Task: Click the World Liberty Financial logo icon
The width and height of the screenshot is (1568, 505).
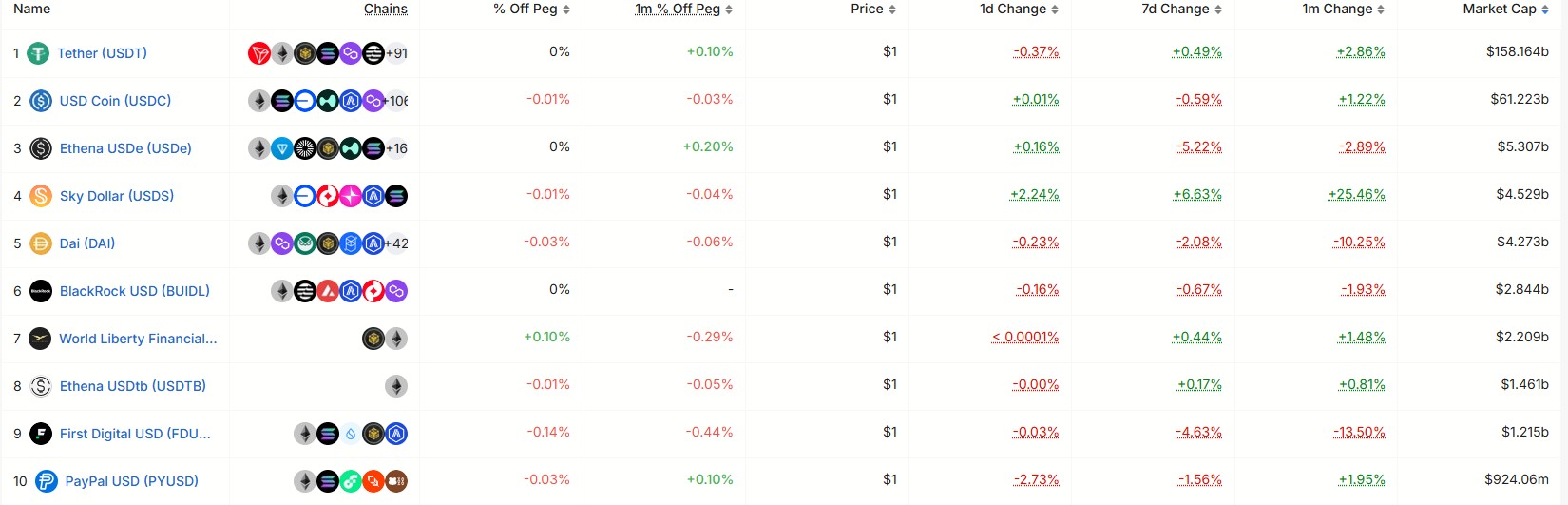Action: pos(40,339)
